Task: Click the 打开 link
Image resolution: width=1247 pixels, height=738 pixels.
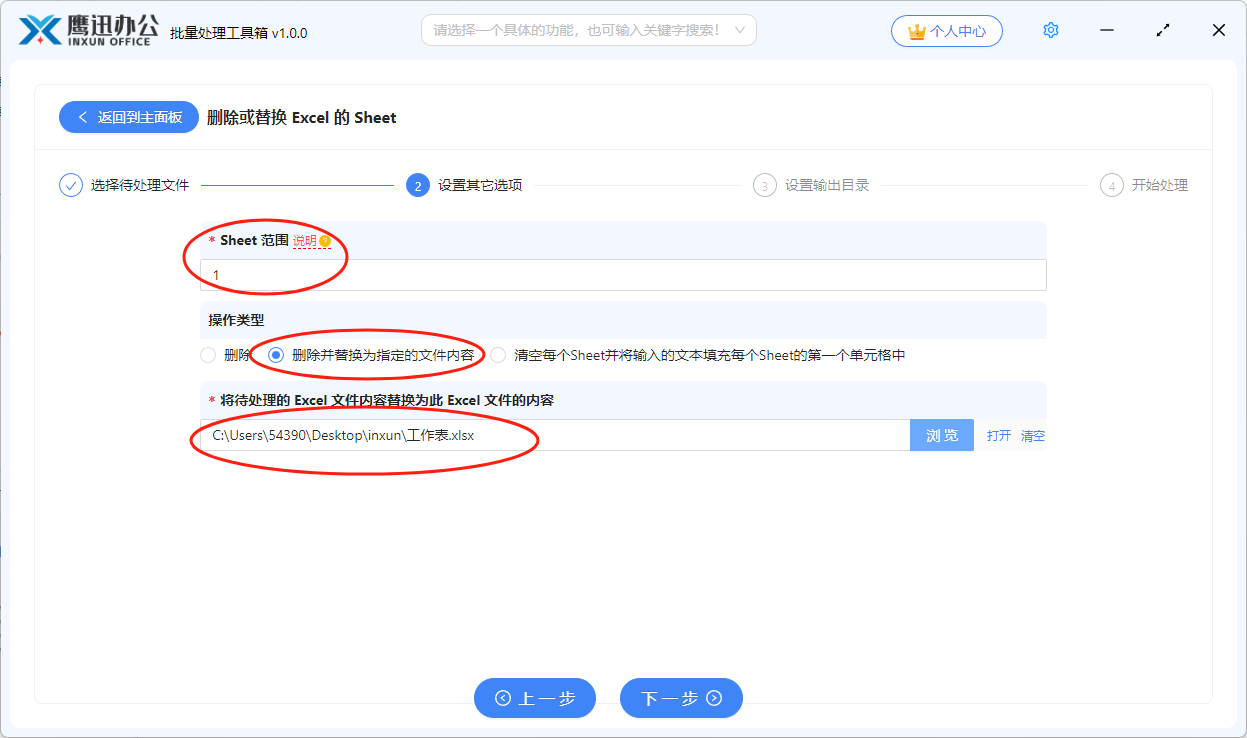Action: tap(999, 436)
